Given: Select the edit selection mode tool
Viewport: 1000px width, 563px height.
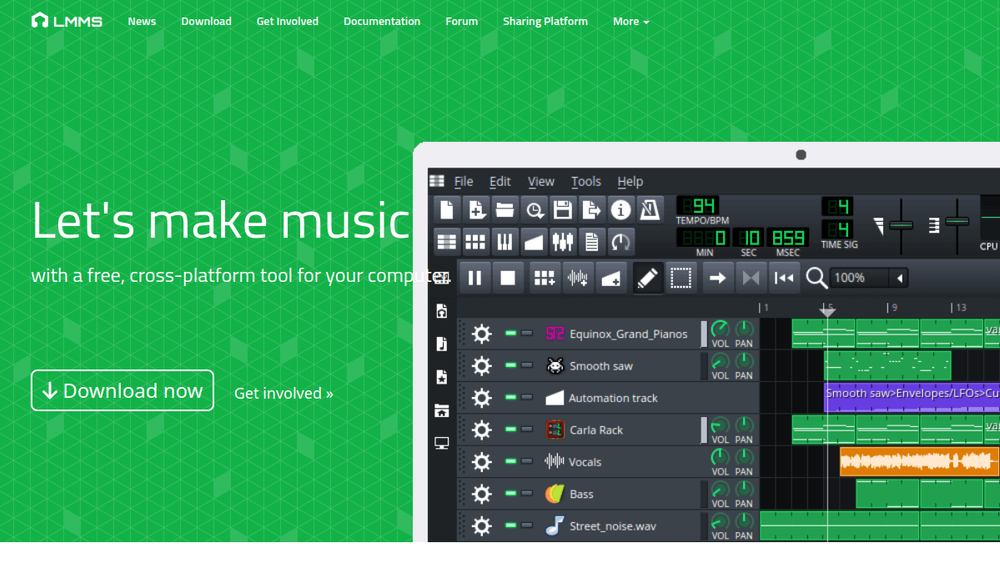Looking at the screenshot, I should coord(680,278).
